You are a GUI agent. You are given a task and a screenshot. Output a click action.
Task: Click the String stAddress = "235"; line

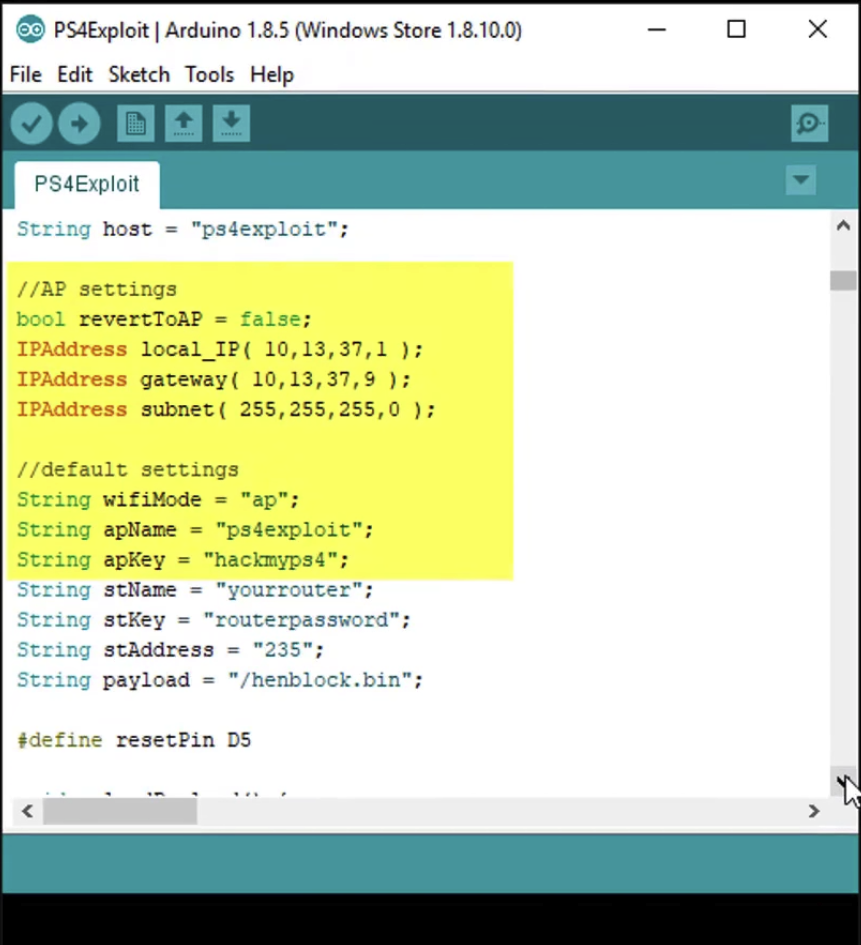click(x=171, y=650)
